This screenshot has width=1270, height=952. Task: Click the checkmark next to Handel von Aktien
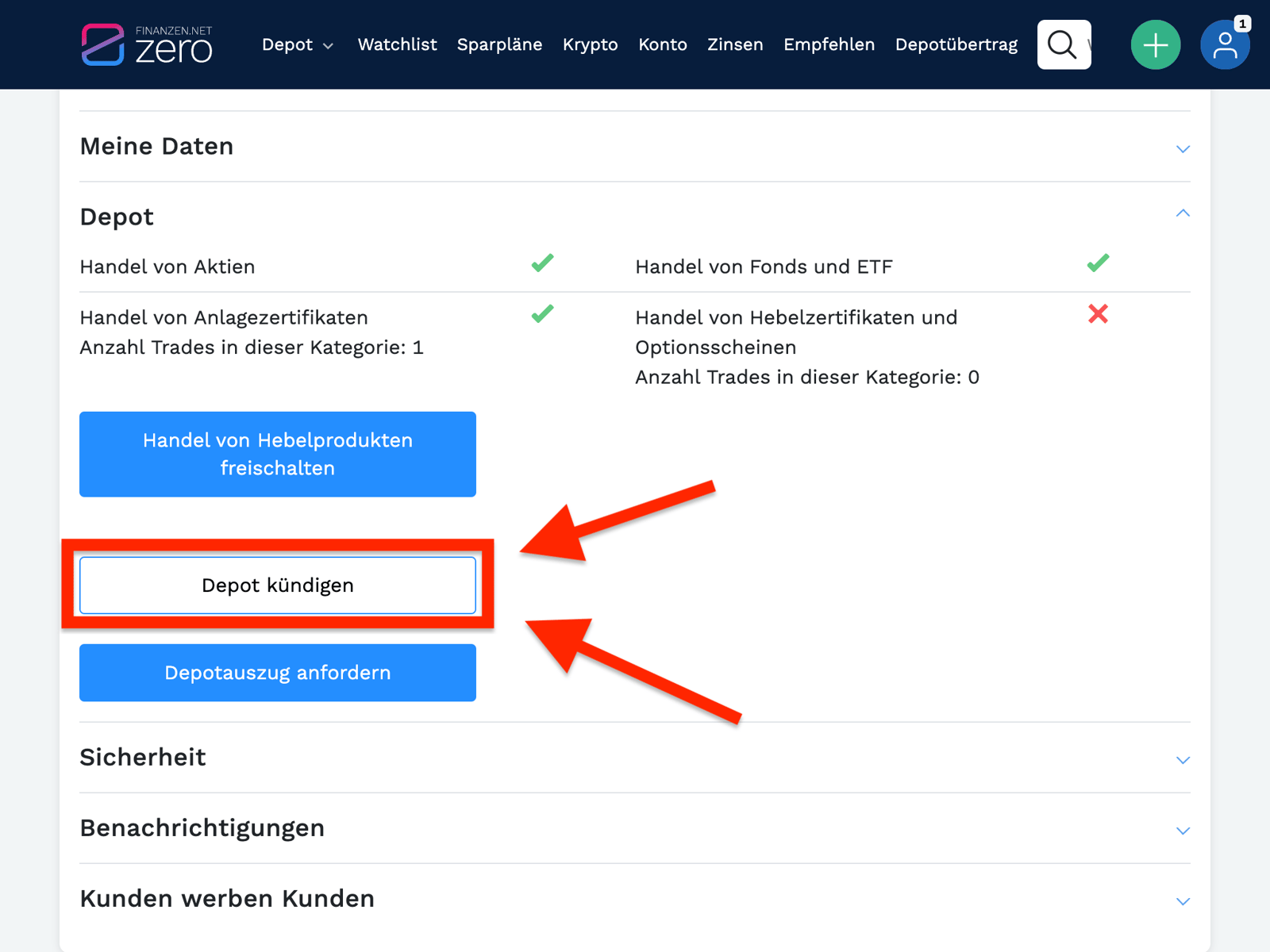tap(542, 263)
